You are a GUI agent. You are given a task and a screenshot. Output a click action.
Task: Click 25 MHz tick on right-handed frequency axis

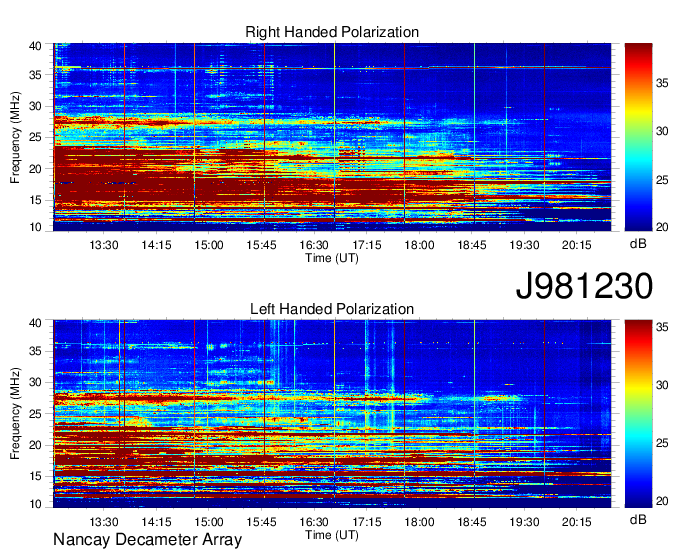35,137
